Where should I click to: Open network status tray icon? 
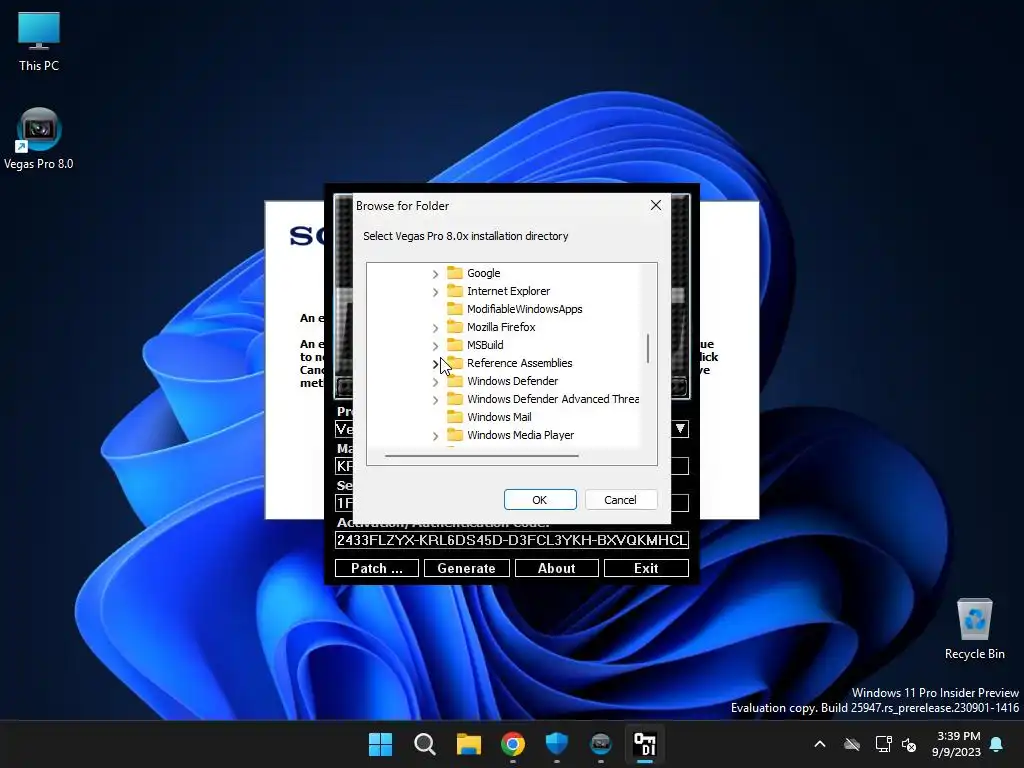tap(883, 744)
